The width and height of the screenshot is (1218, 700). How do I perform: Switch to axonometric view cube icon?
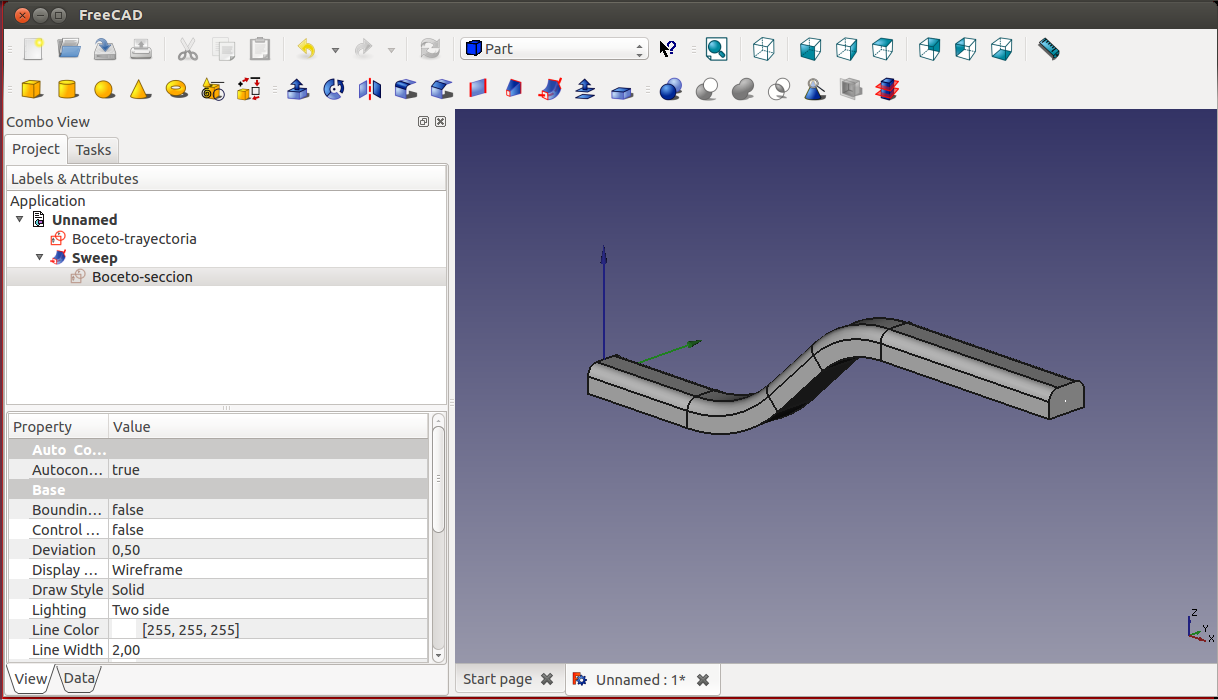[764, 49]
